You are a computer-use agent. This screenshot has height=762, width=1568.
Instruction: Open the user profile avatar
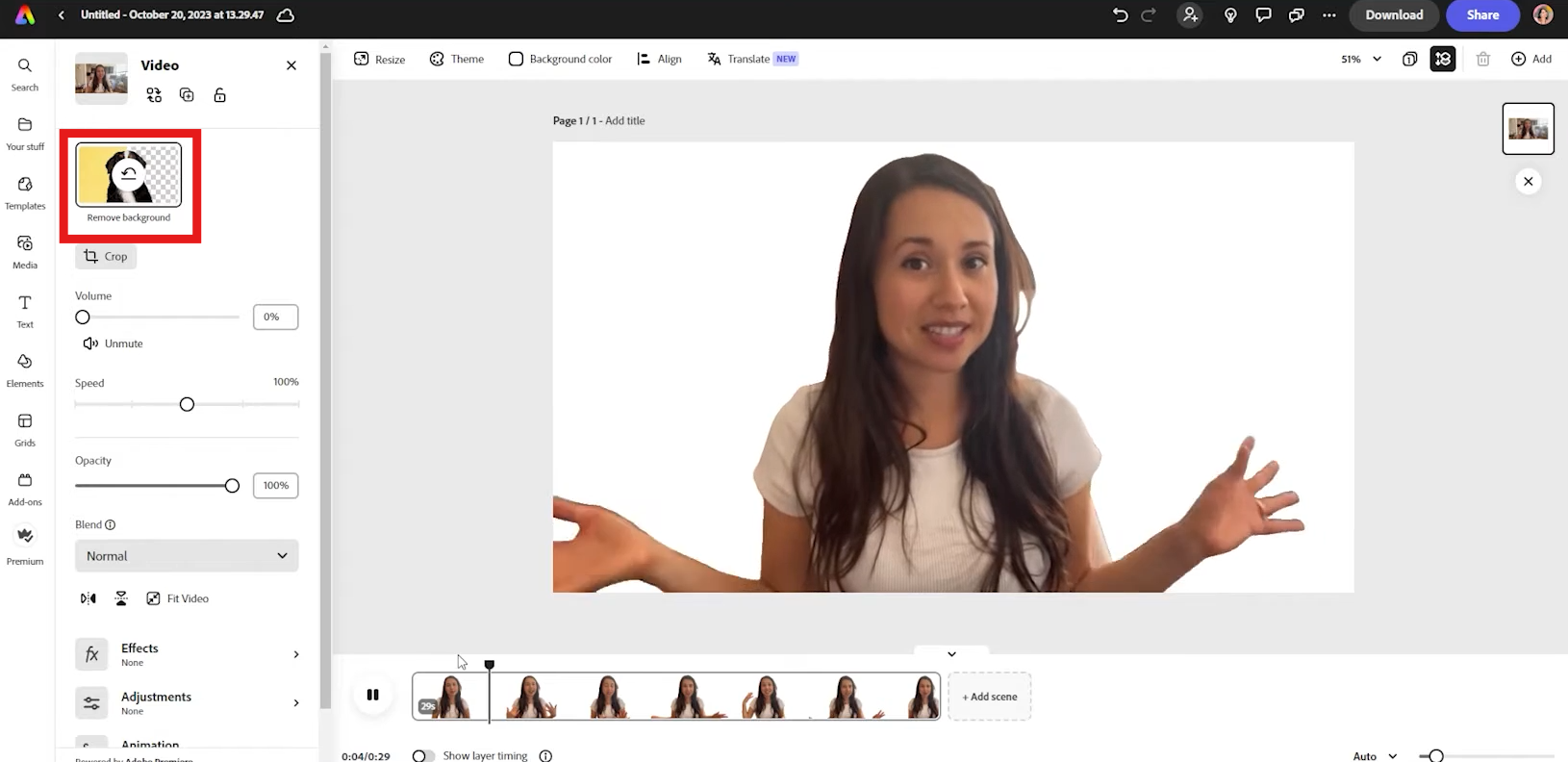(1543, 15)
